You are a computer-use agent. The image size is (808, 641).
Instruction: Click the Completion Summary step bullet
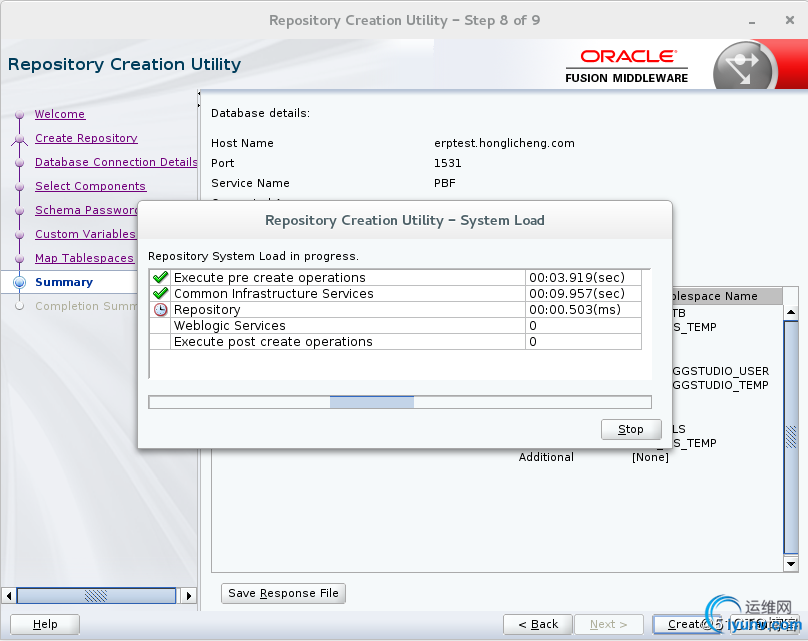[x=20, y=306]
